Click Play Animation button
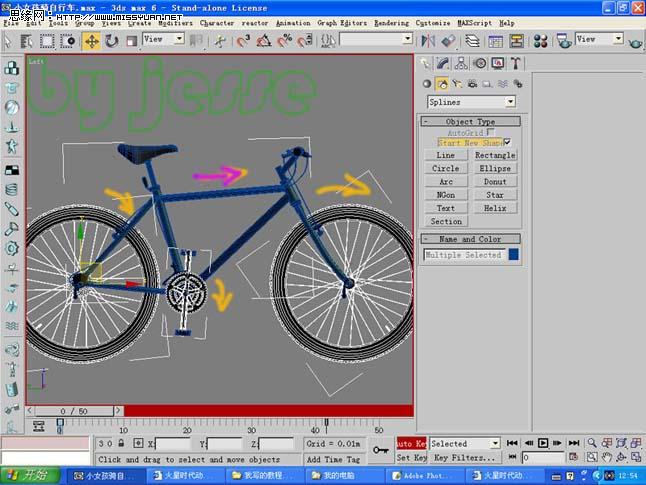Screen dimensions: 646x485 point(543,443)
